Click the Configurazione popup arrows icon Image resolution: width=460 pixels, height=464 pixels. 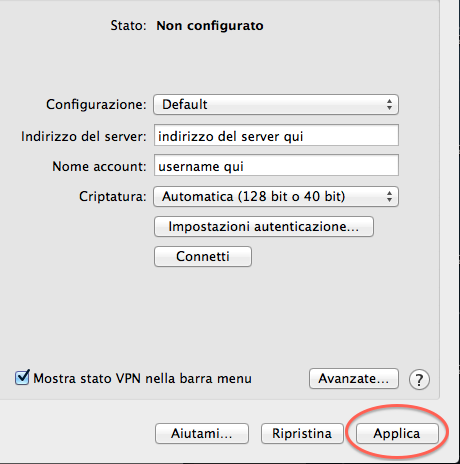(x=389, y=105)
